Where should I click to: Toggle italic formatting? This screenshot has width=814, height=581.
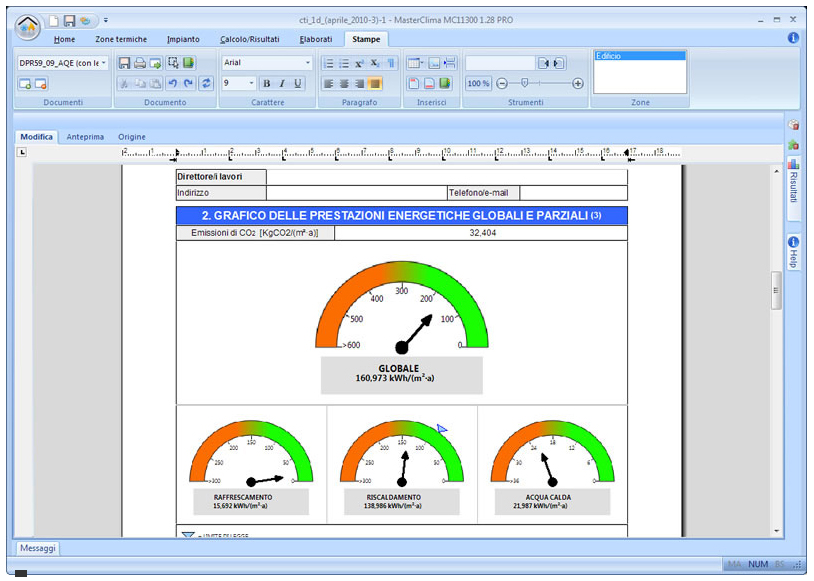point(282,83)
